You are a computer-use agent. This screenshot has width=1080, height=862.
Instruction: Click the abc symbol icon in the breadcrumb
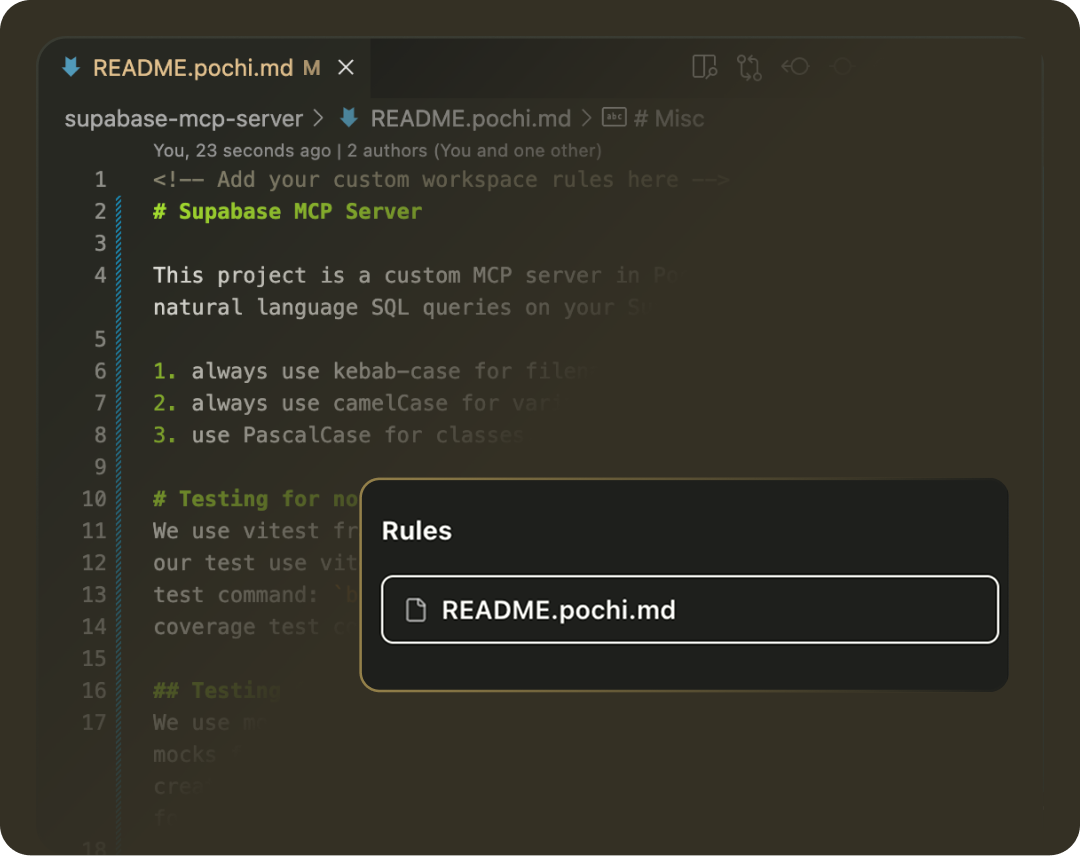614,117
